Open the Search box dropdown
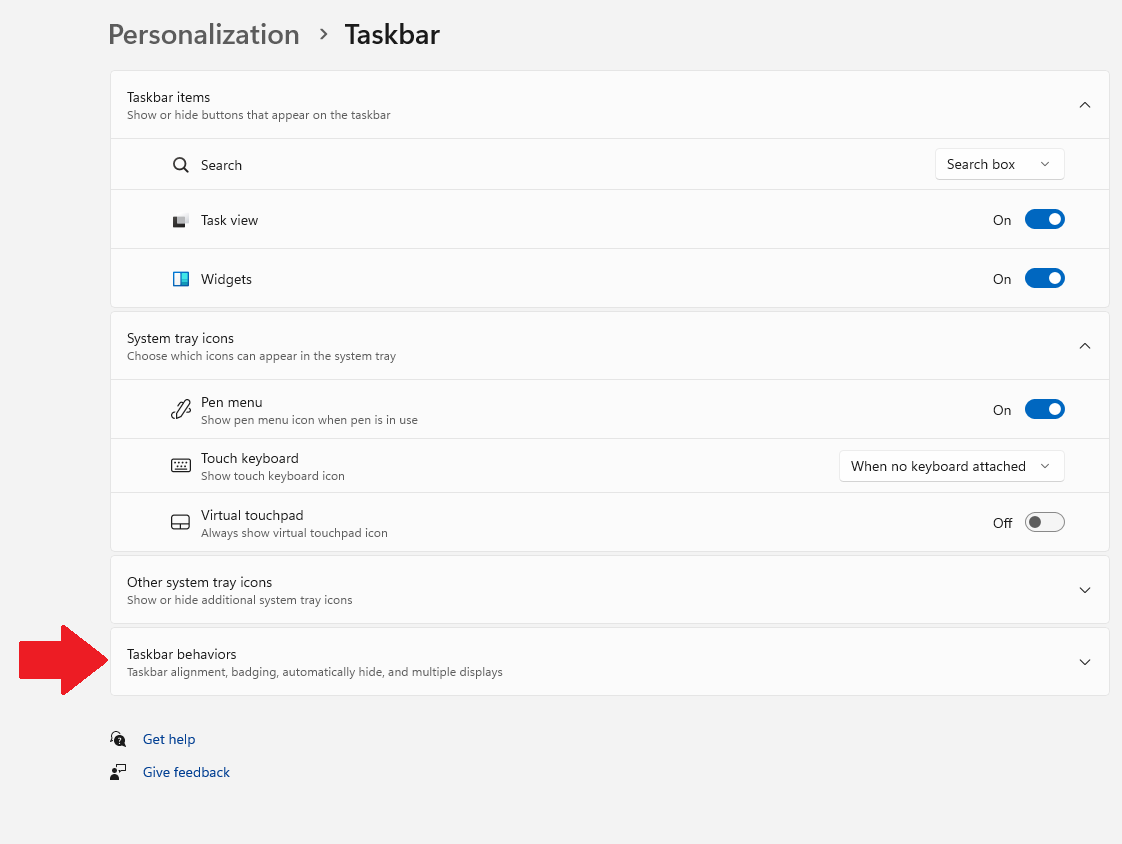1122x844 pixels. 999,164
